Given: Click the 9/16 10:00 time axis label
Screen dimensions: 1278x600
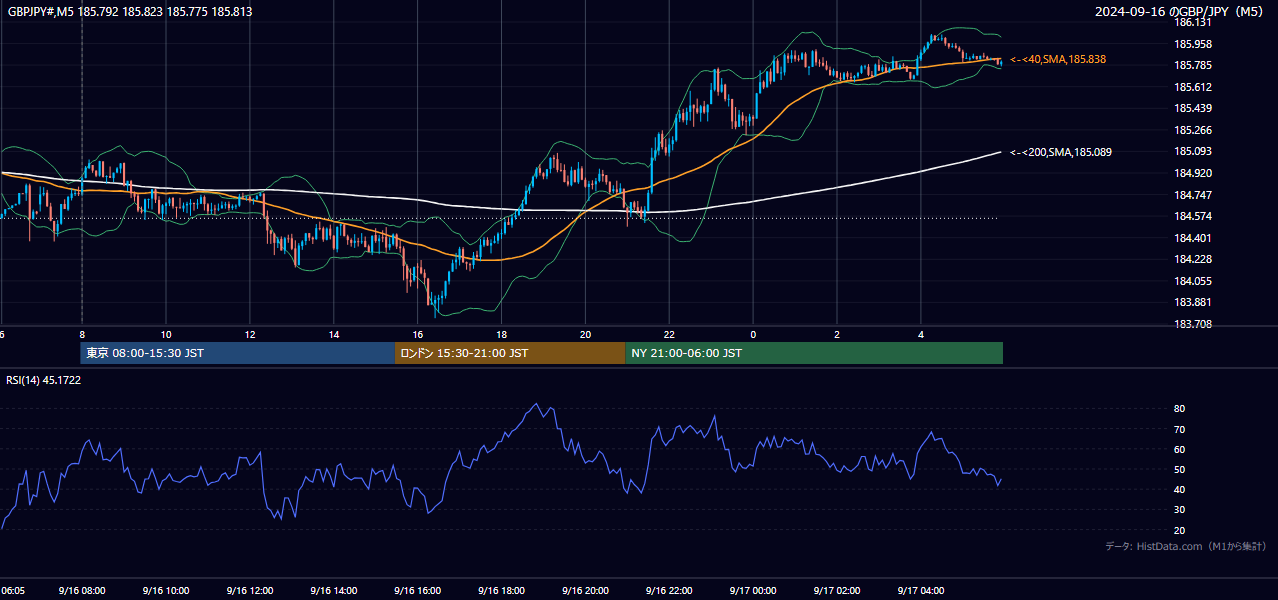Looking at the screenshot, I should (165, 591).
